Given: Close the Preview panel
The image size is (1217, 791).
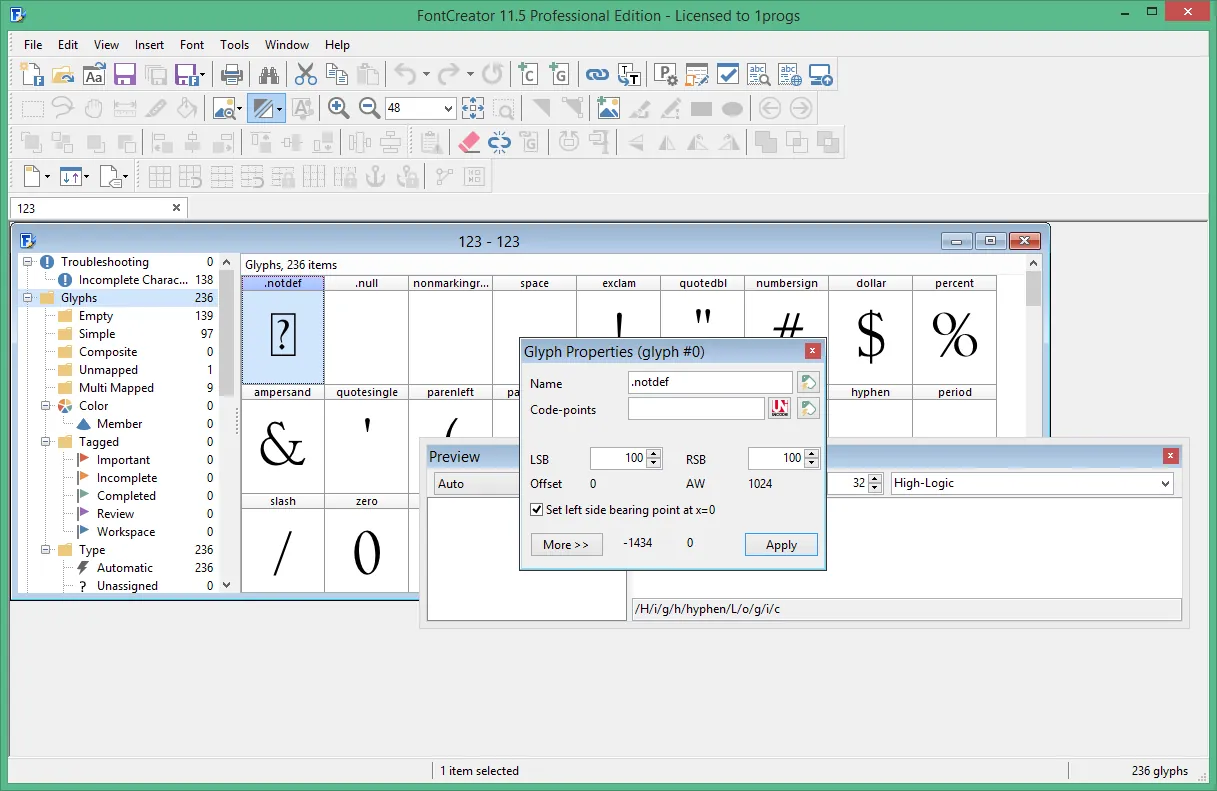Looking at the screenshot, I should tap(1170, 456).
